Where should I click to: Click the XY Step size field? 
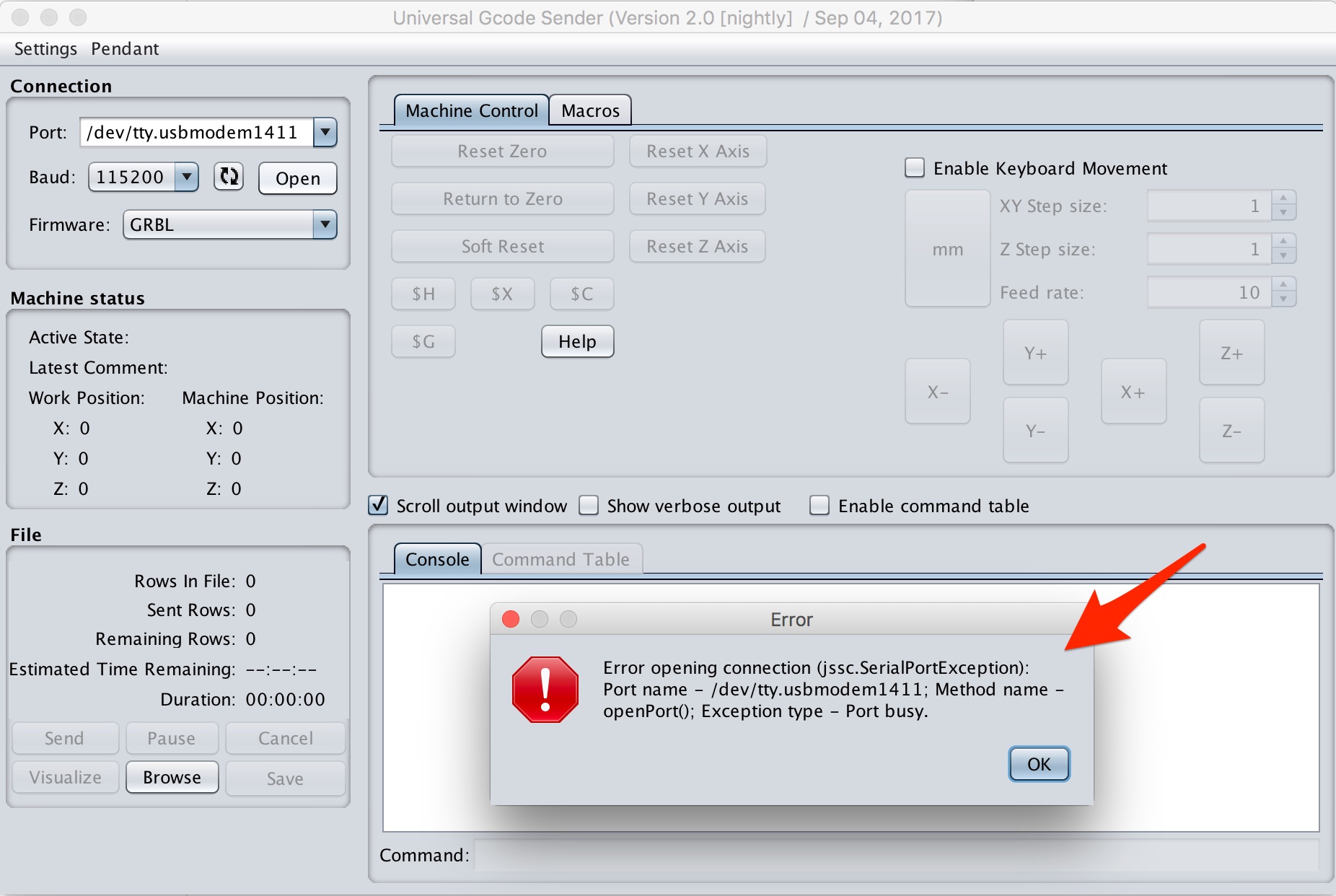[1210, 206]
